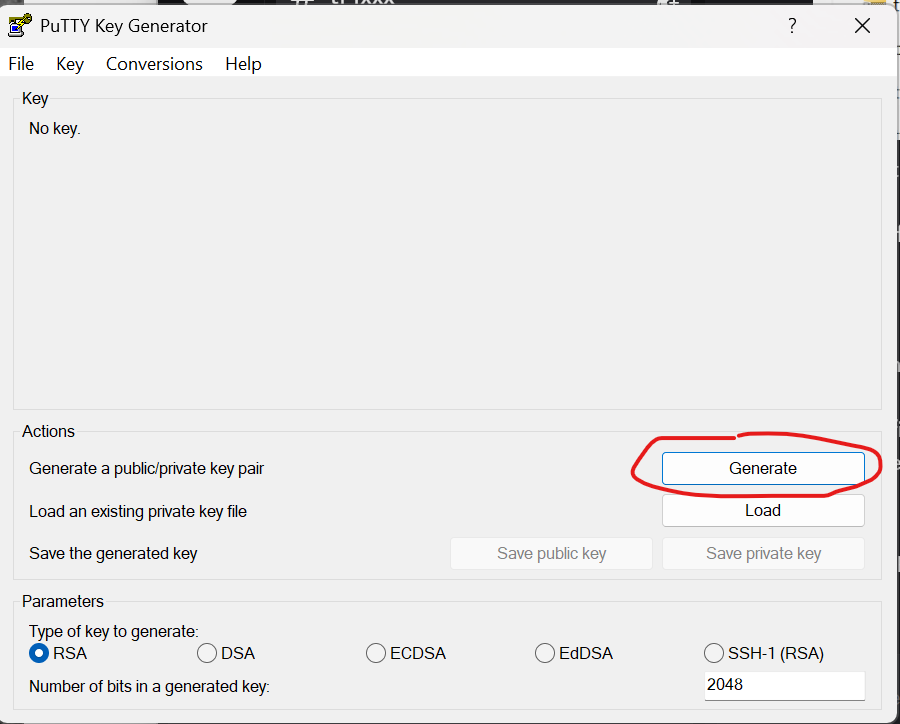
Task: Close the PuTTY Key Generator window
Action: coord(862,26)
